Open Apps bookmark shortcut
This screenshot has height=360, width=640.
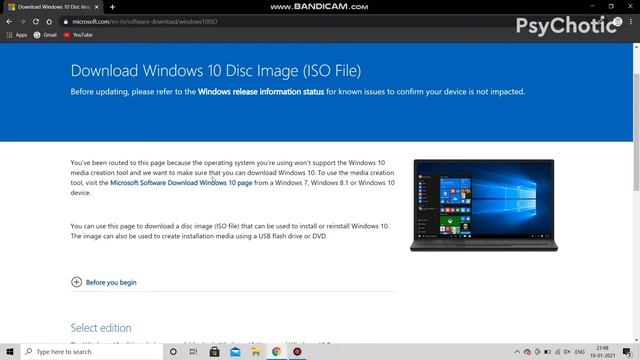(17, 35)
